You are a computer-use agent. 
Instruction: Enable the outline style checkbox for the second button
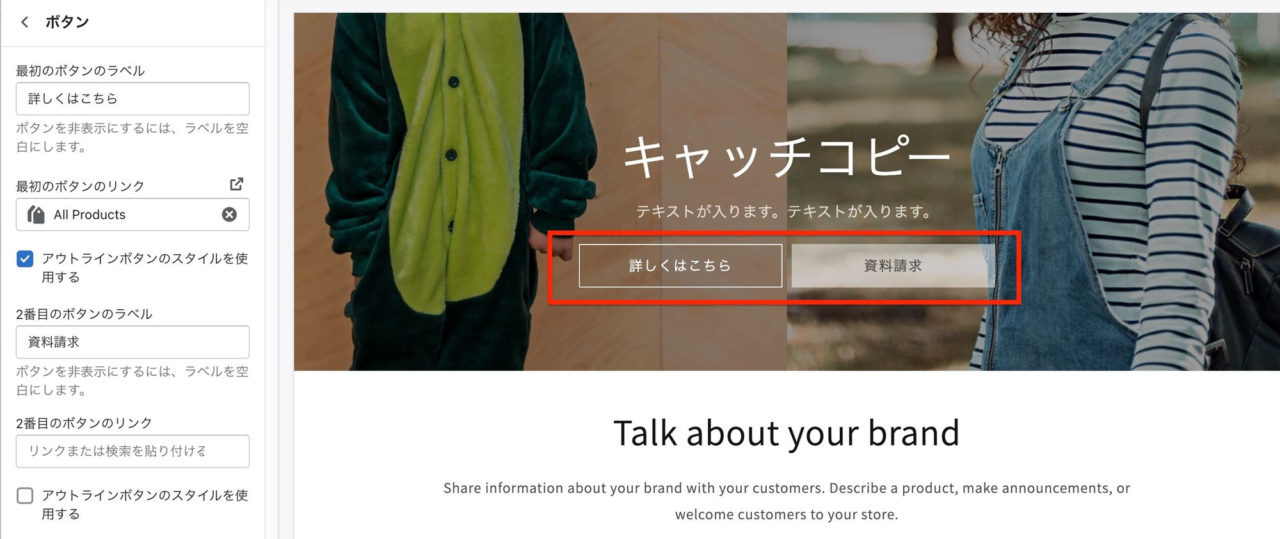pyautogui.click(x=25, y=496)
